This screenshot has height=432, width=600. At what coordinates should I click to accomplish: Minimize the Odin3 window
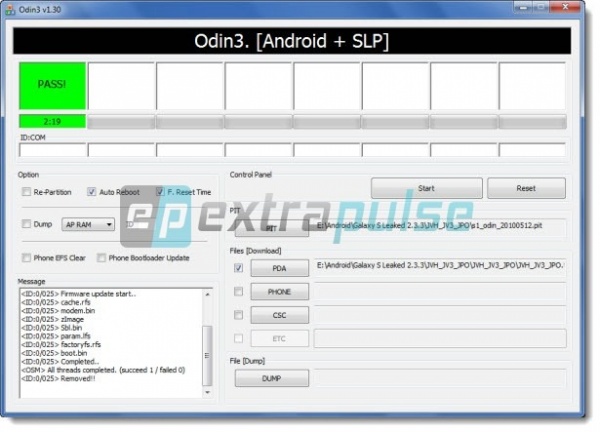[523, 7]
